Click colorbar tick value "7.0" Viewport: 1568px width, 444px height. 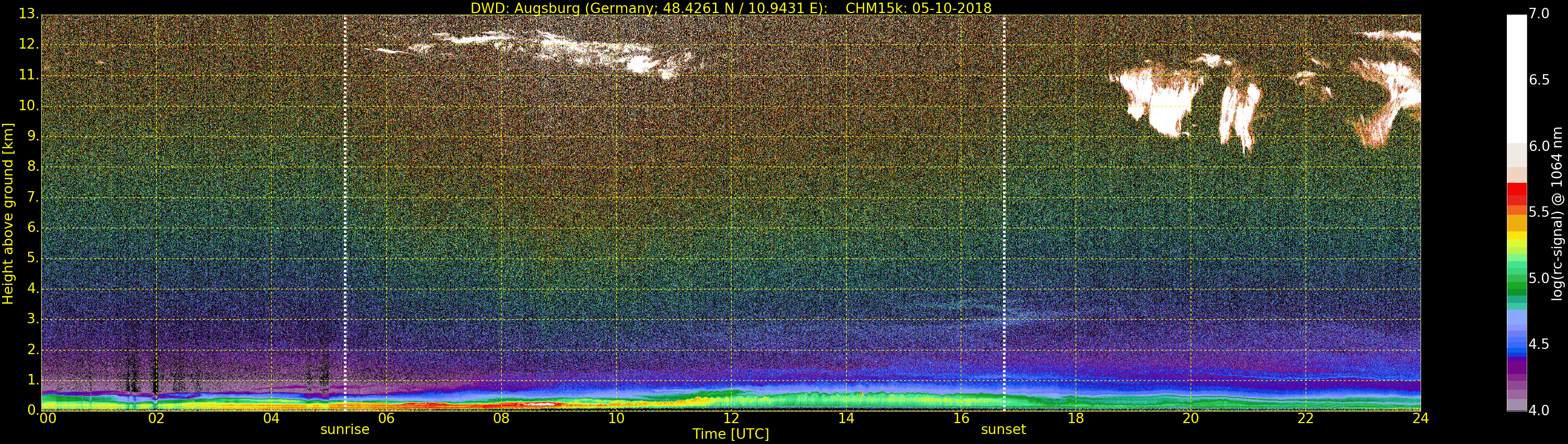(x=1539, y=14)
